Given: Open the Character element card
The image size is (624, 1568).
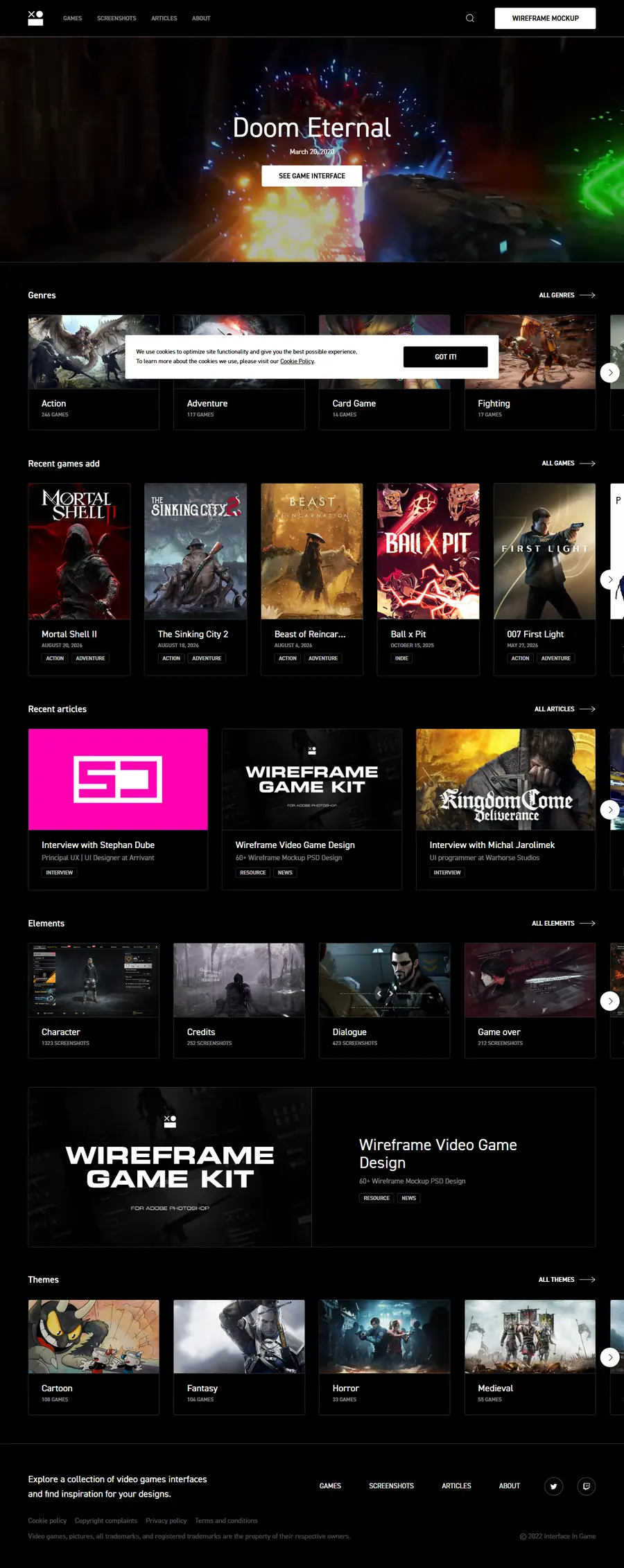Looking at the screenshot, I should tap(94, 1001).
